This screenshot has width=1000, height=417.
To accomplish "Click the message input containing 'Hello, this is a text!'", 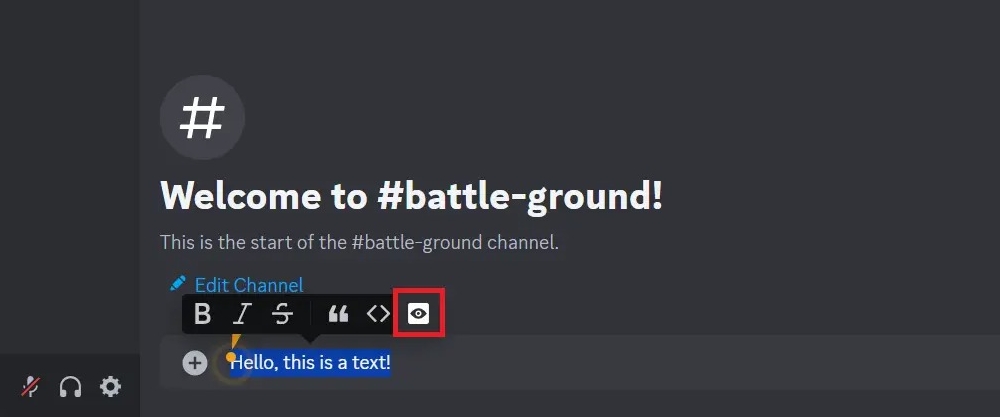I will pyautogui.click(x=580, y=362).
